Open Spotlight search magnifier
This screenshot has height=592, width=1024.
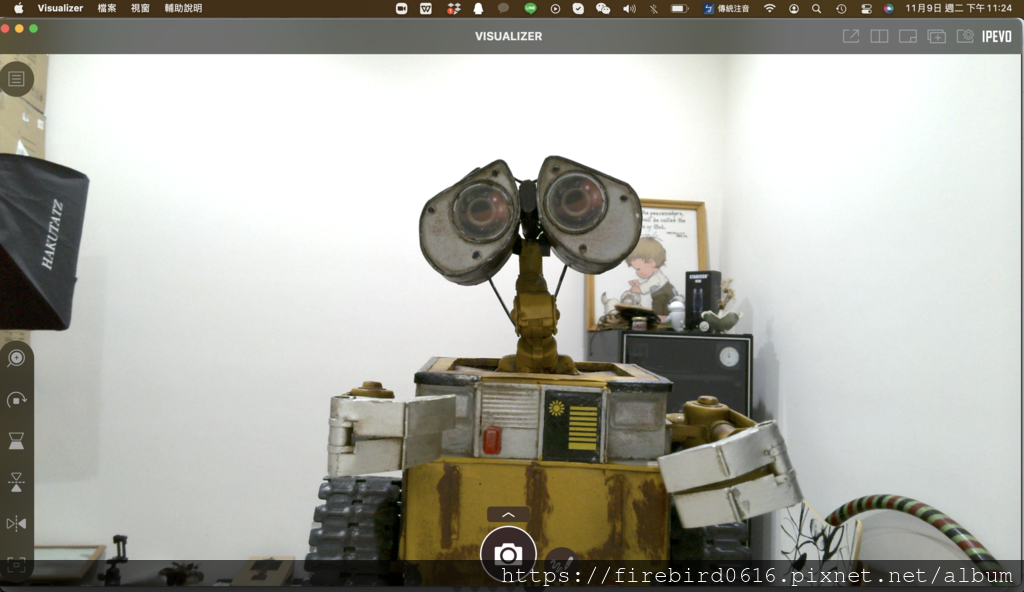tap(816, 8)
